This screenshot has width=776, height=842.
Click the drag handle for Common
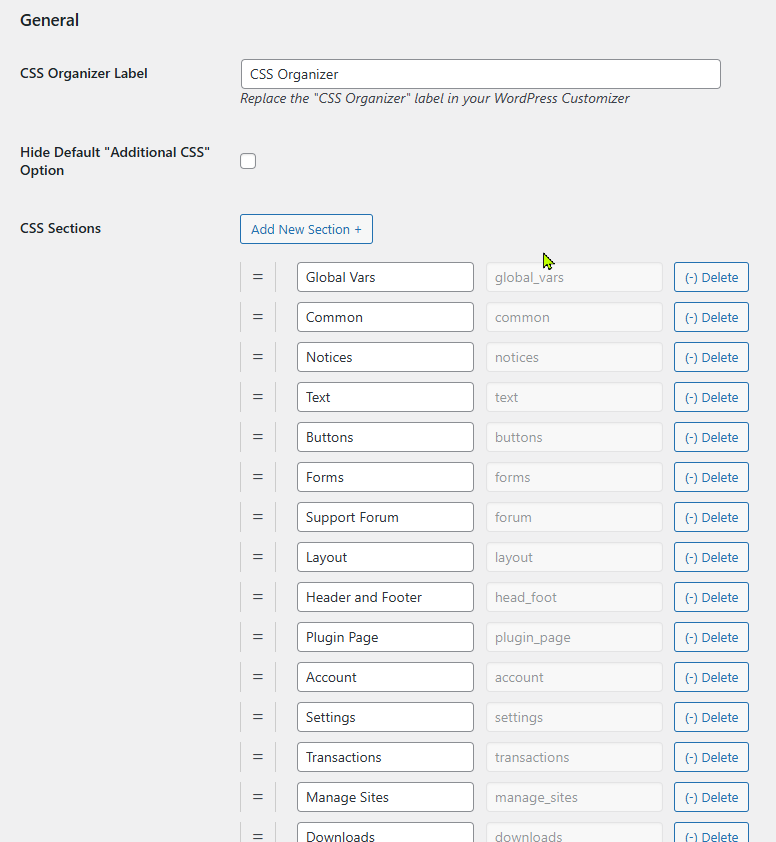(258, 317)
